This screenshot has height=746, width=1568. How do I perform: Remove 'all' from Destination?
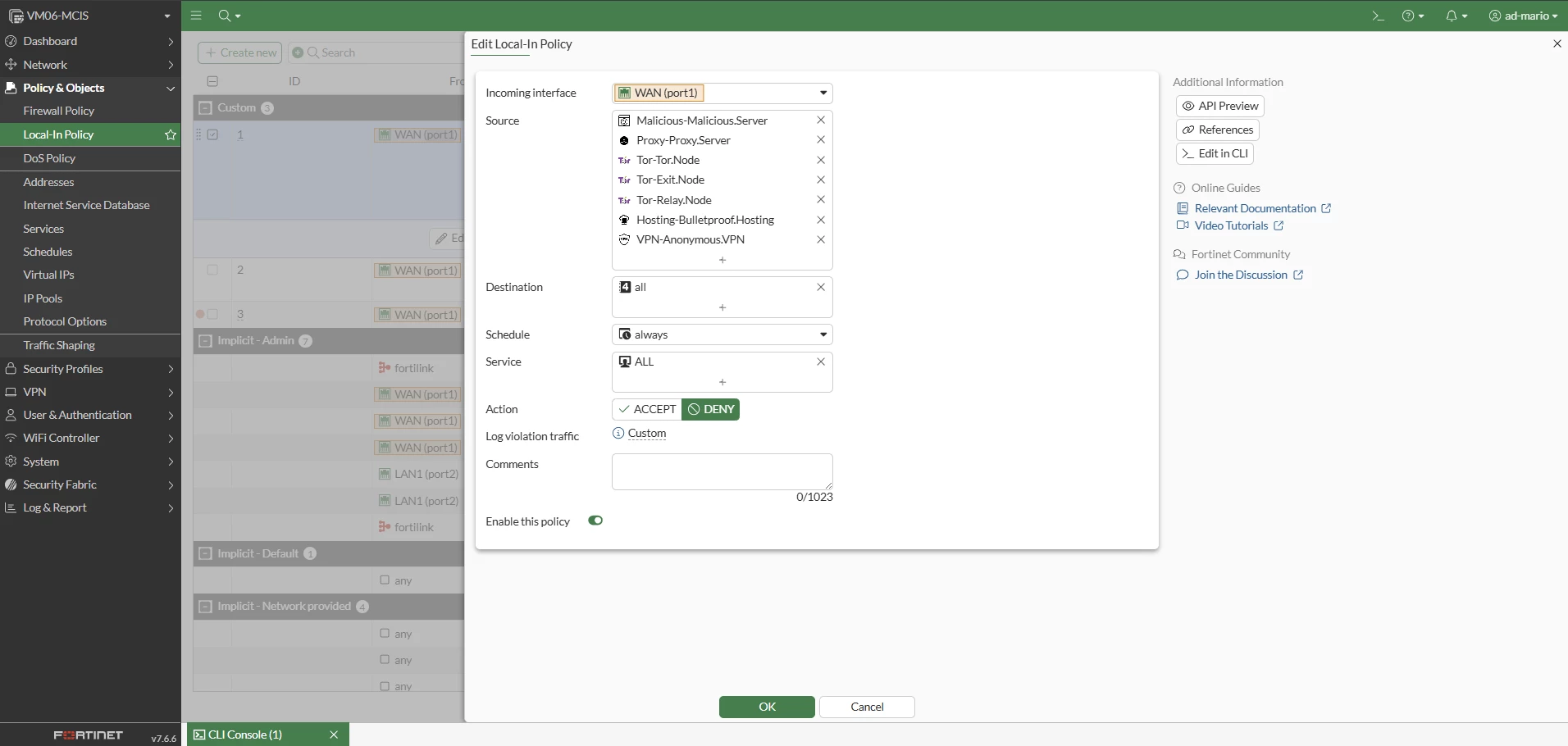click(x=820, y=287)
